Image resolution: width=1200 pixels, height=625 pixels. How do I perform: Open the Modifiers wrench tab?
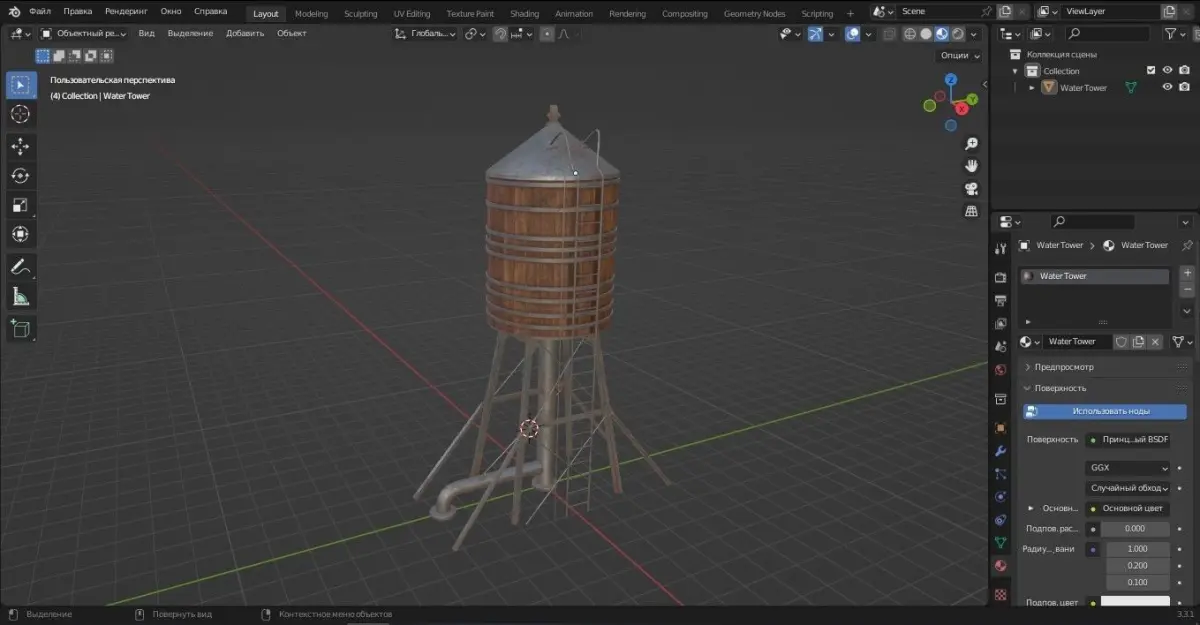1000,451
